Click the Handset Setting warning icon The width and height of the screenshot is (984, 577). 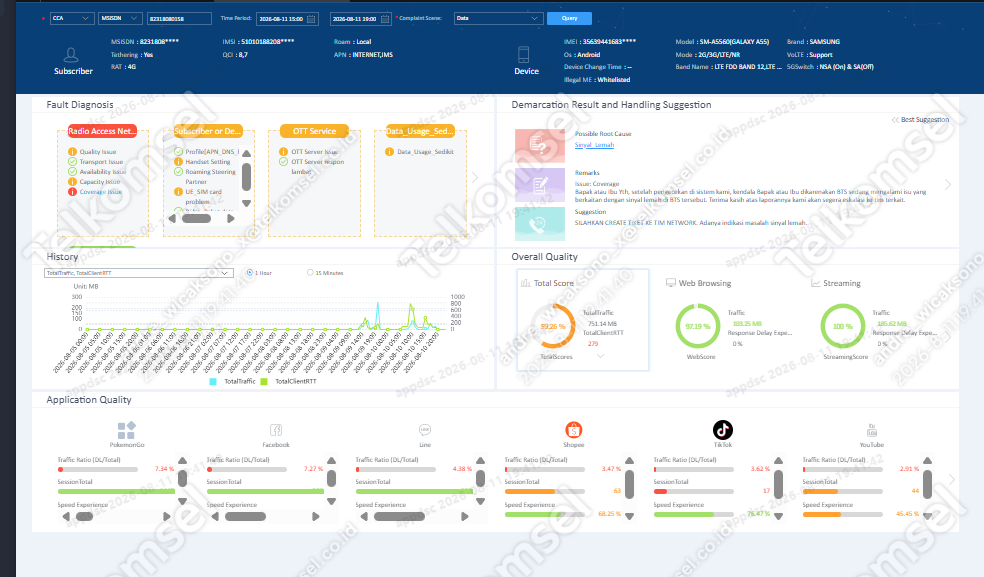[x=178, y=162]
